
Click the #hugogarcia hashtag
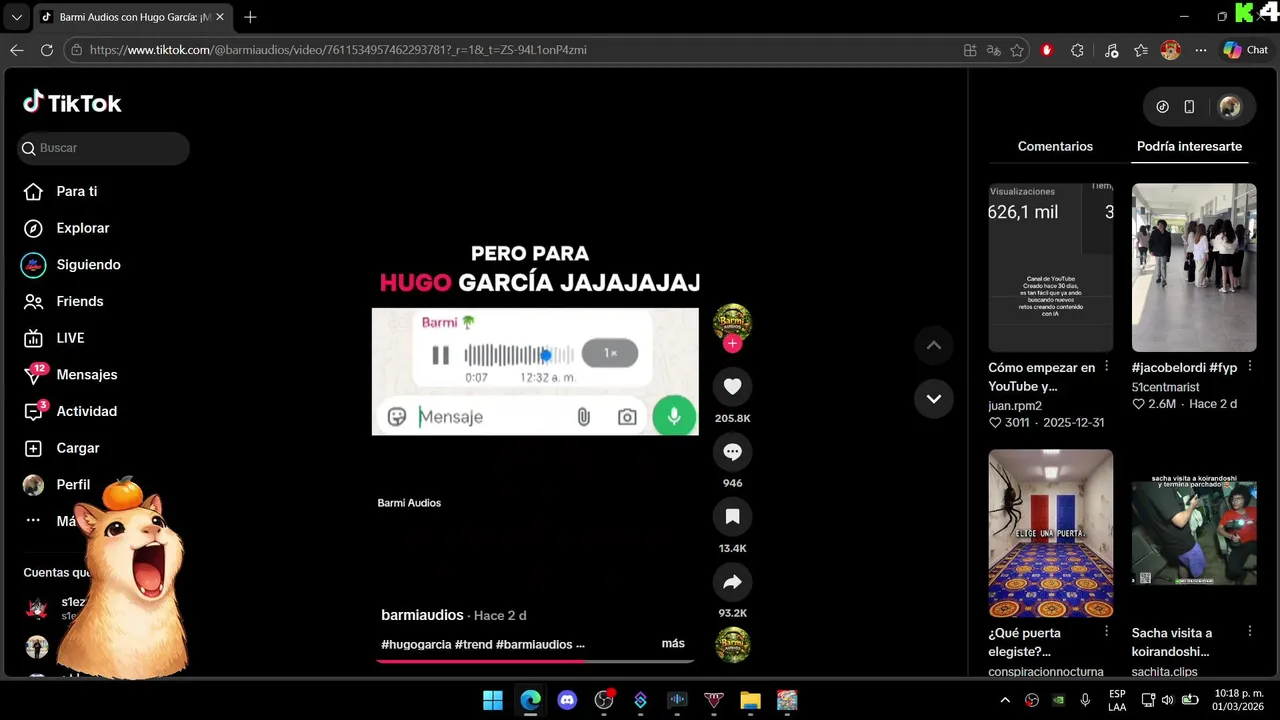coord(416,645)
